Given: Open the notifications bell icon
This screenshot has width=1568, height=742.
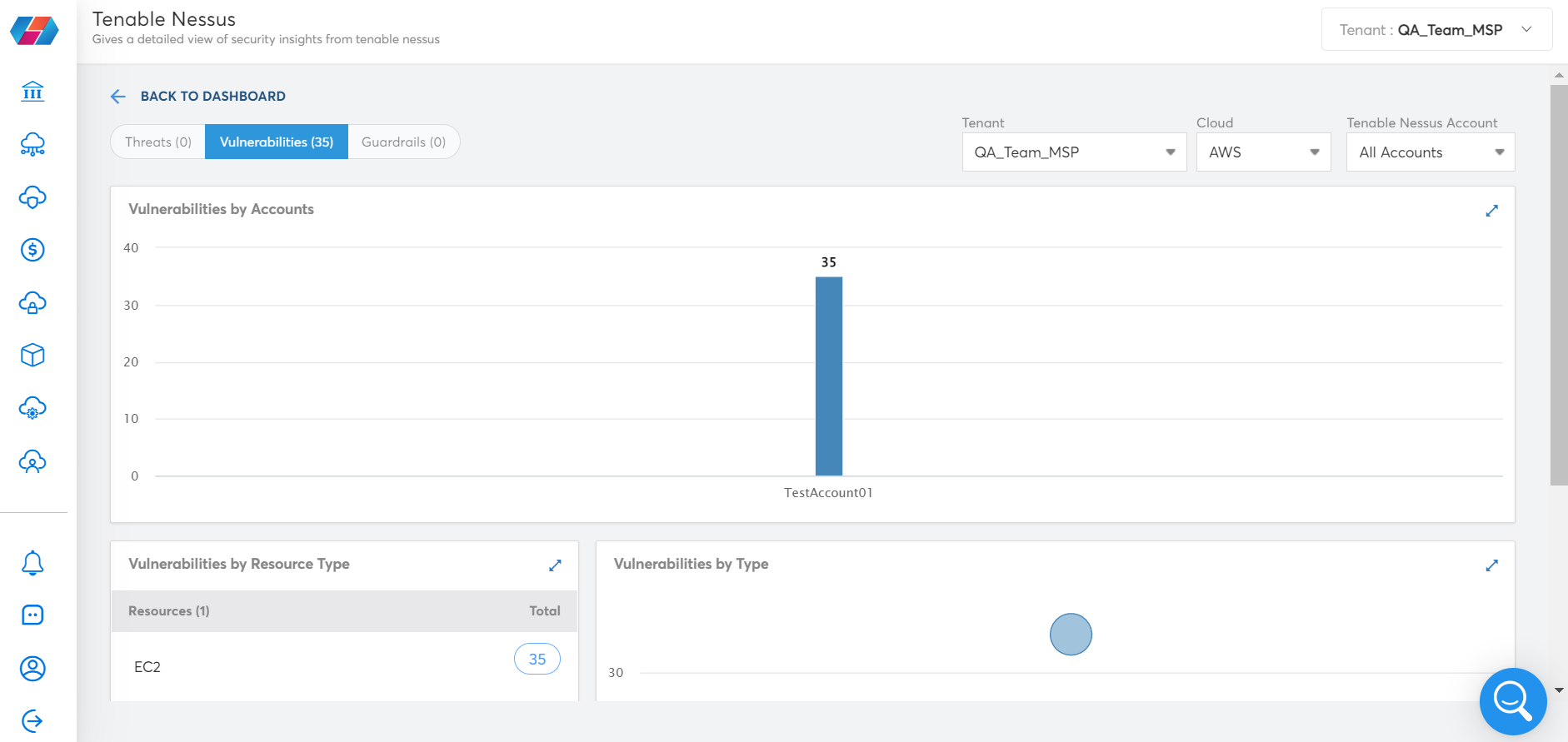Looking at the screenshot, I should pos(32,563).
